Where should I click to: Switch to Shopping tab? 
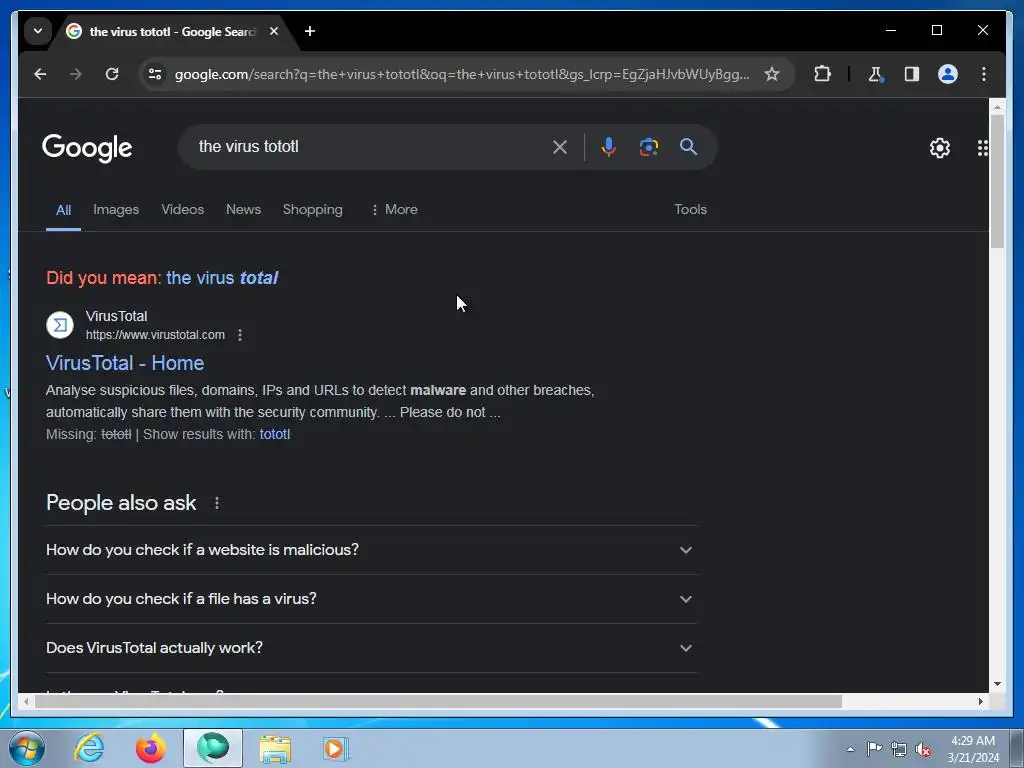(312, 210)
